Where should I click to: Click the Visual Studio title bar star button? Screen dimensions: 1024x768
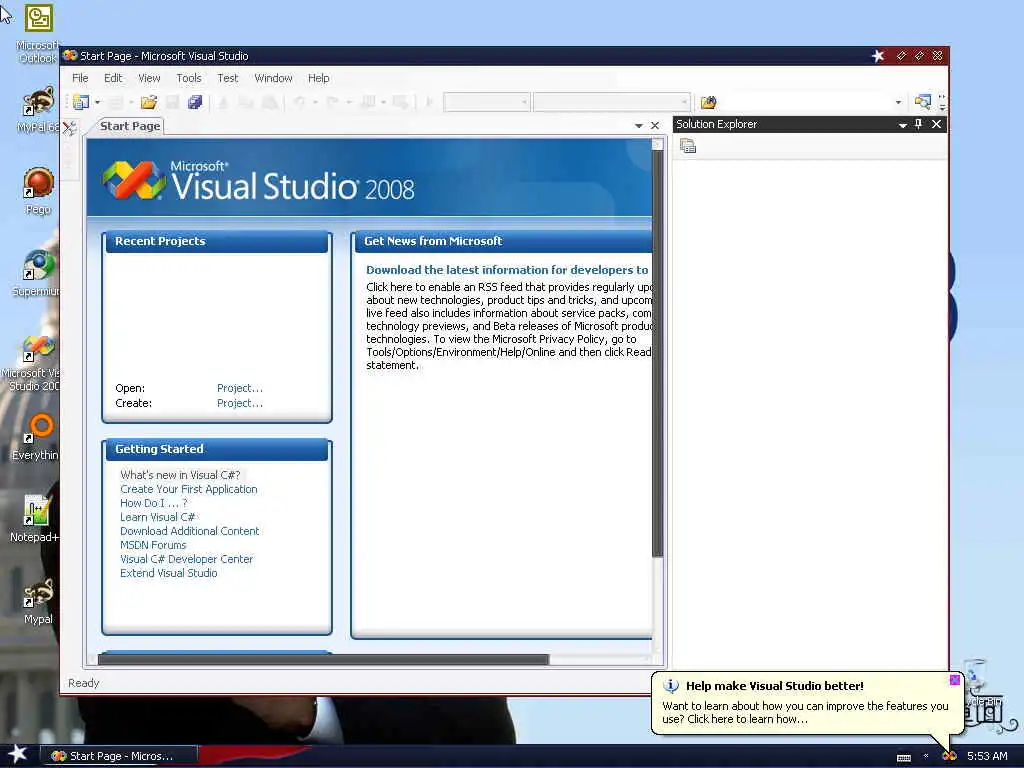point(878,56)
